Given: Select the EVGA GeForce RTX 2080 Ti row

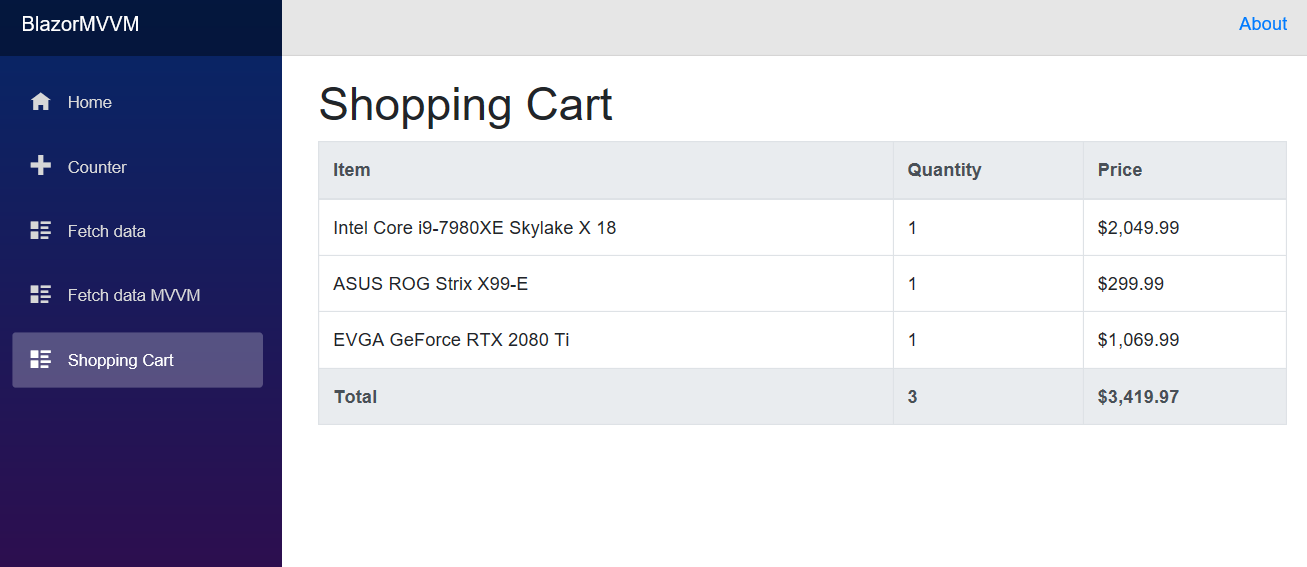Looking at the screenshot, I should pos(451,340).
